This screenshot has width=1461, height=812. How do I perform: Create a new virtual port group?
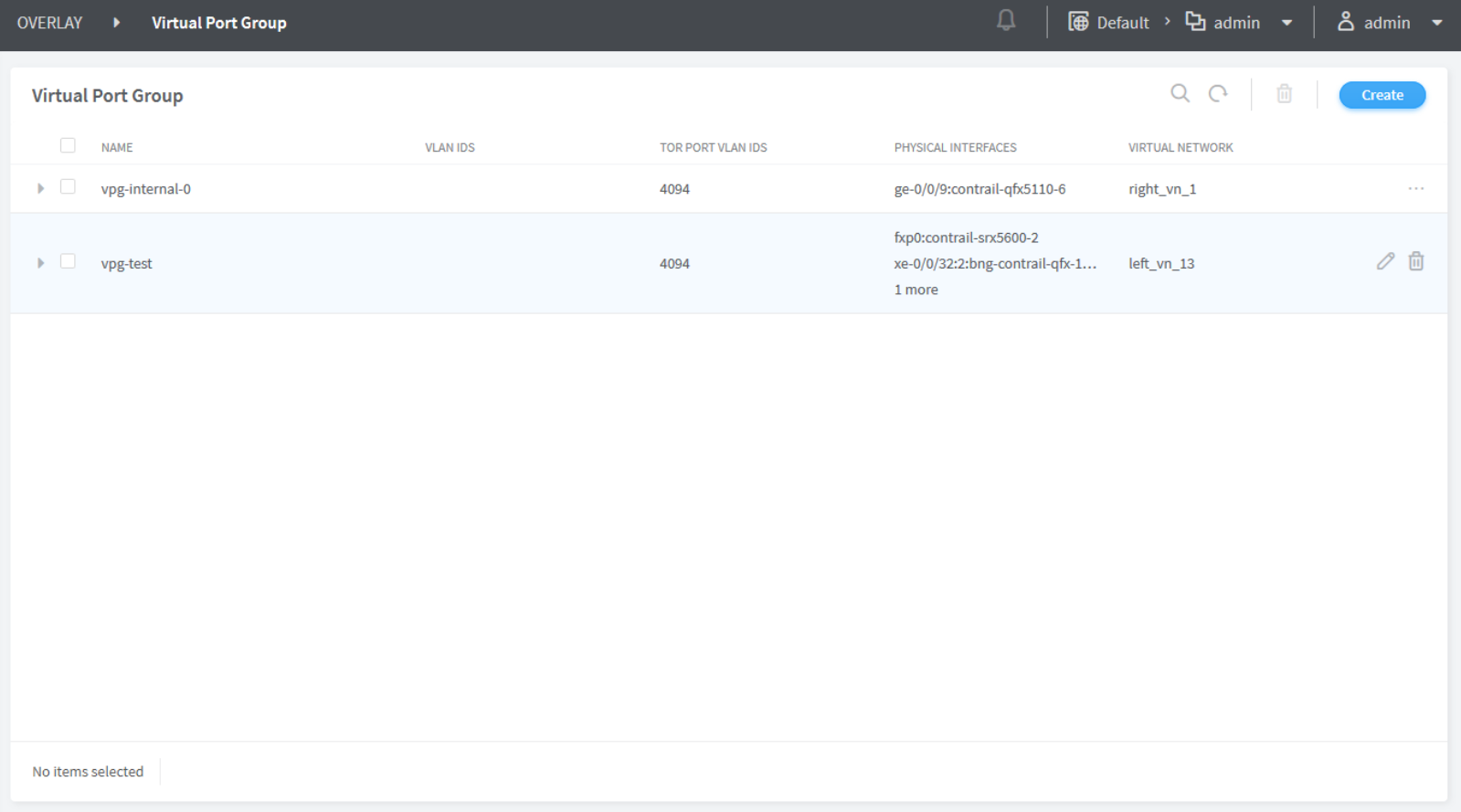click(x=1382, y=95)
